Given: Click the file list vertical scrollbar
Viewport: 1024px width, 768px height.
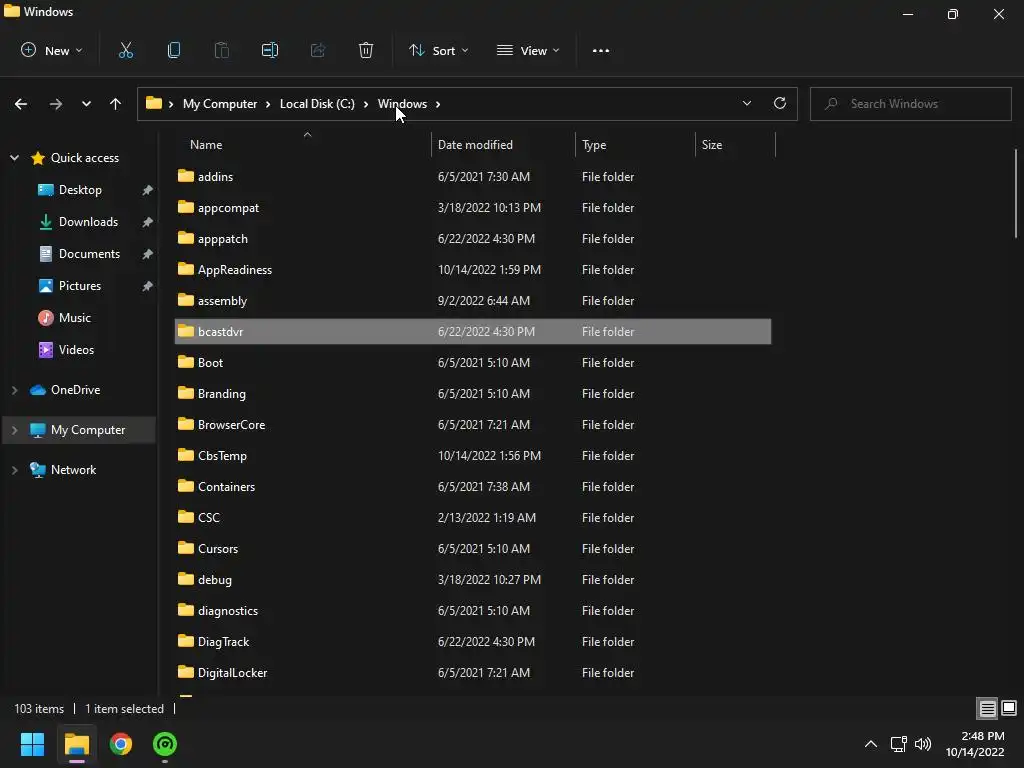Looking at the screenshot, I should 1016,194.
